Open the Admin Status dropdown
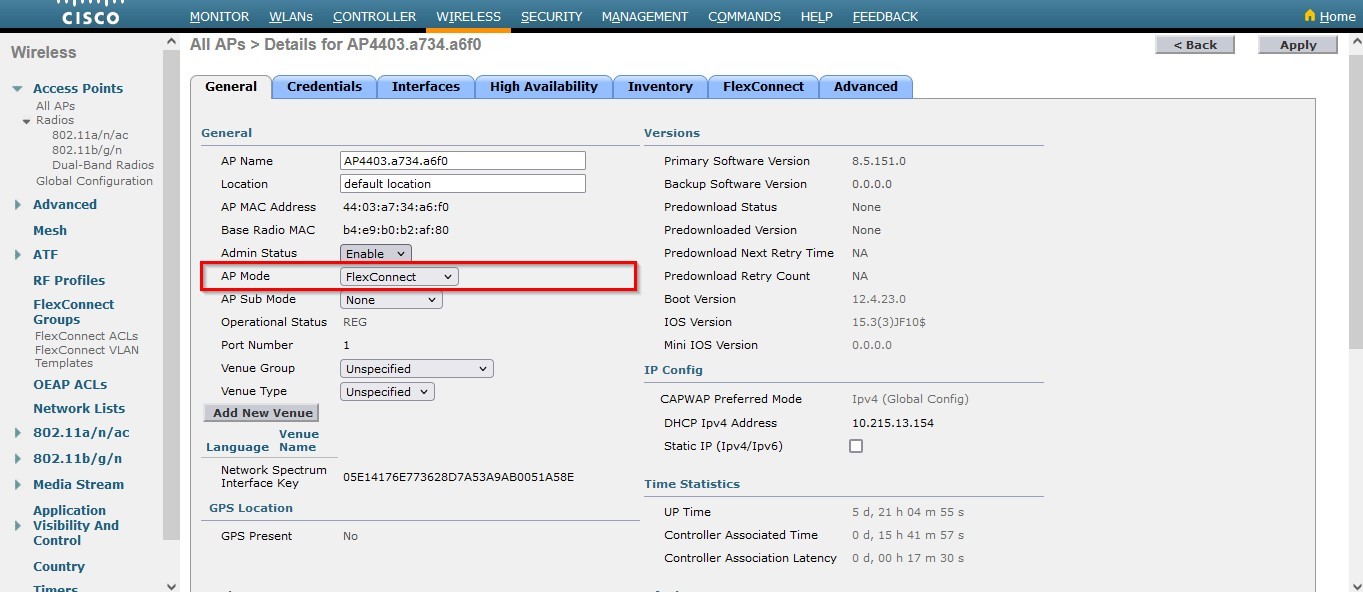The height and width of the screenshot is (592, 1363). click(x=376, y=254)
